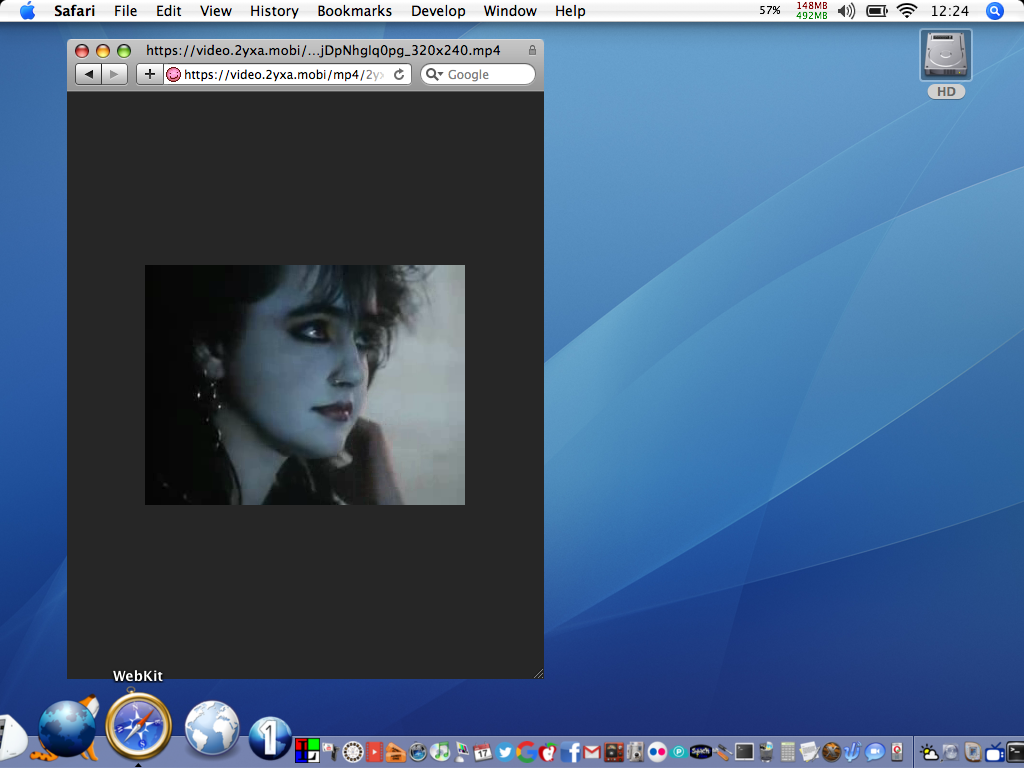Close the Safari window with red button

(x=82, y=51)
